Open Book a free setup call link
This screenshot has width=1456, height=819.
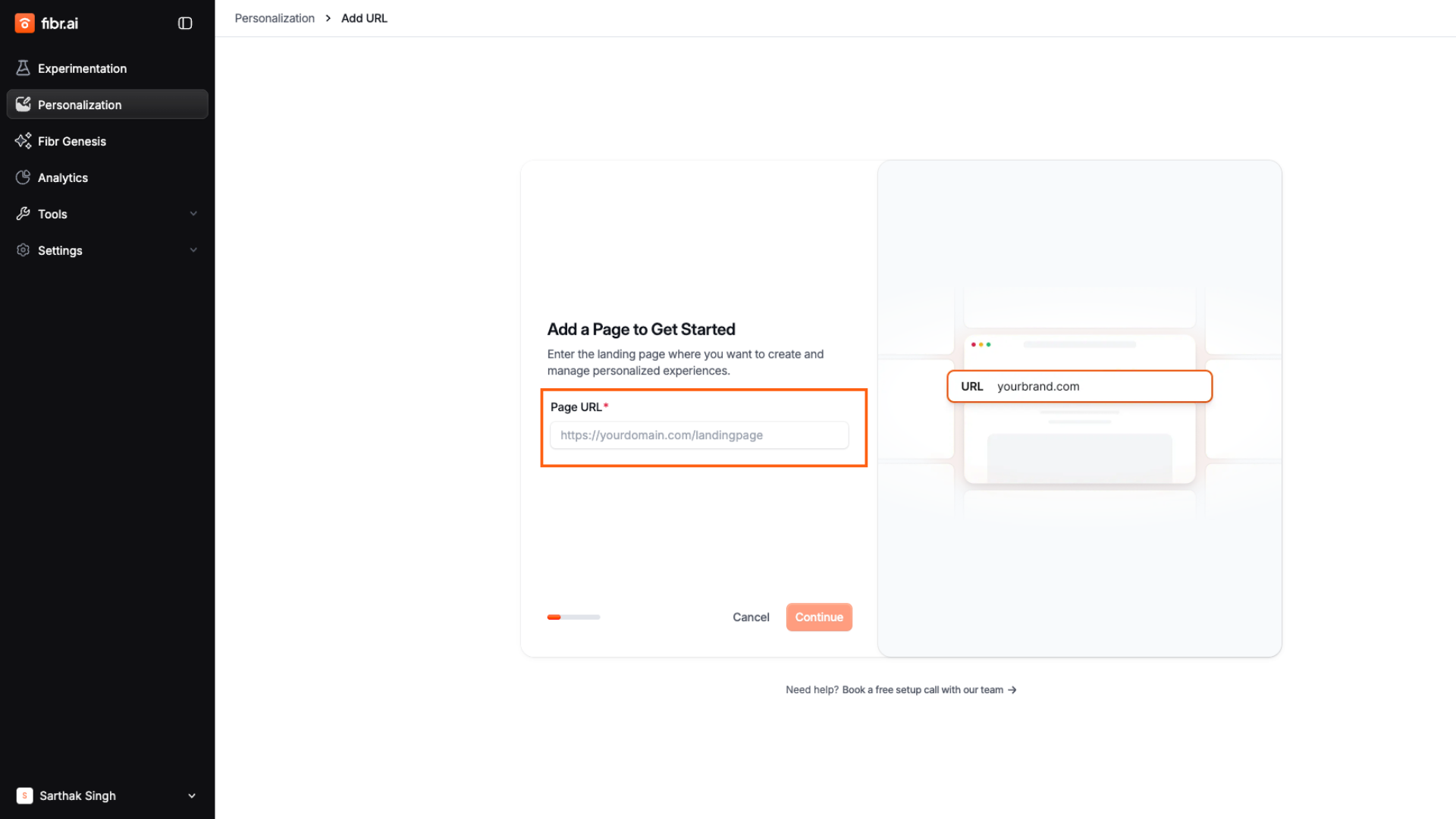[x=929, y=690]
